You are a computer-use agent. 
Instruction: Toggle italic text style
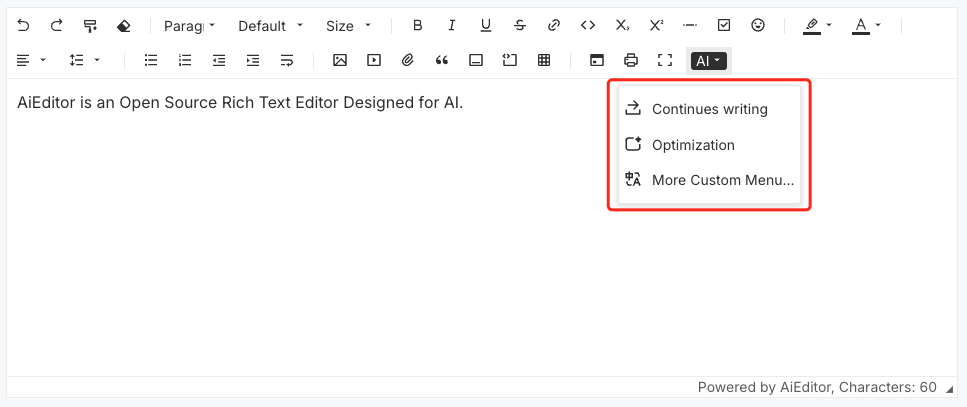[x=452, y=25]
